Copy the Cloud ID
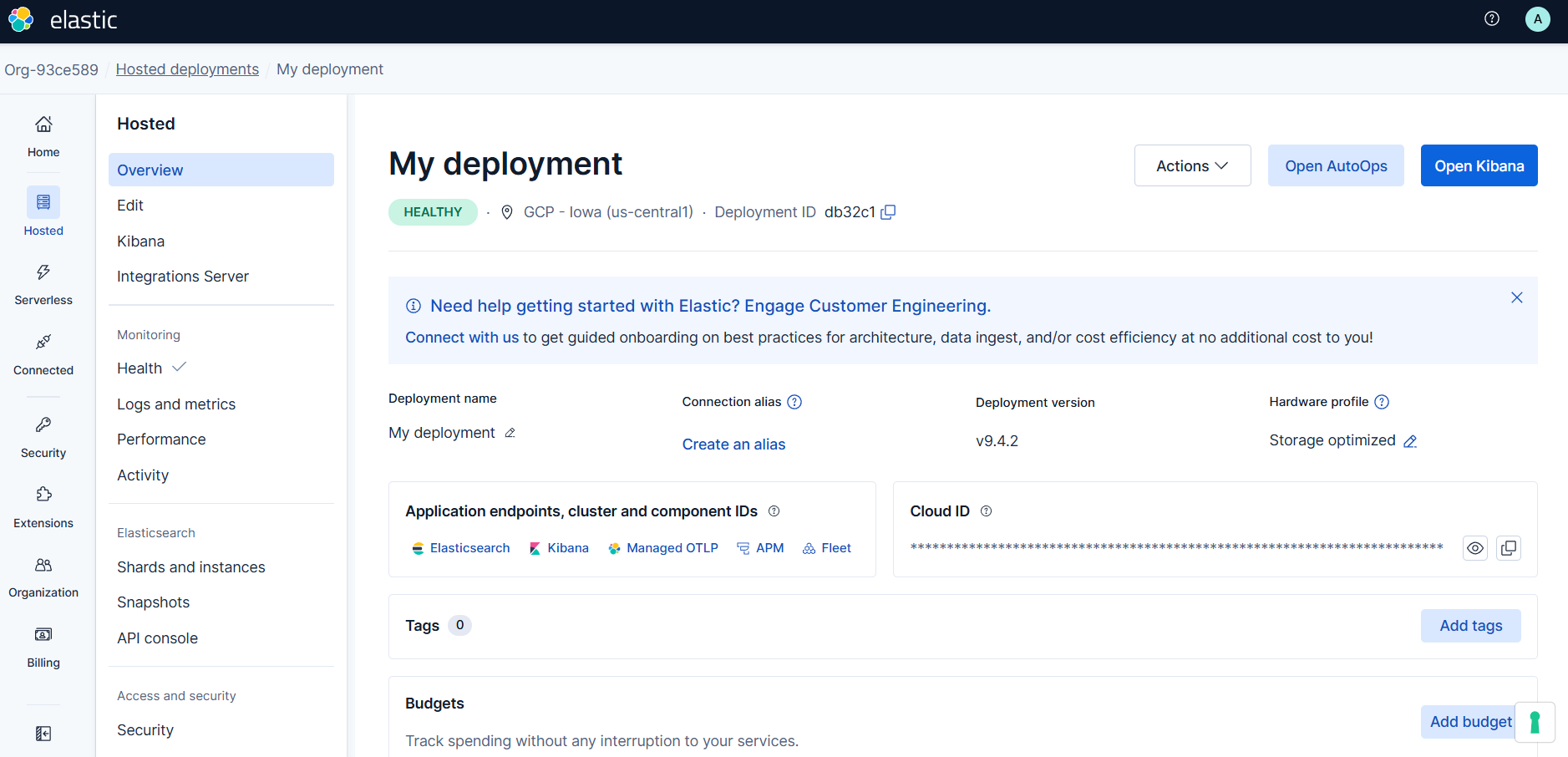 tap(1509, 548)
